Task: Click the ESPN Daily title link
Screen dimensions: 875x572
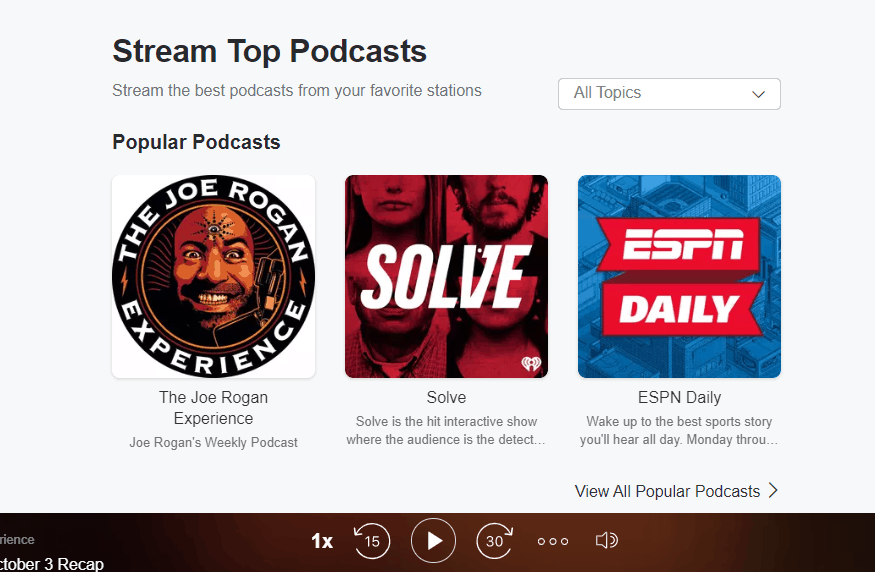Action: coord(679,397)
